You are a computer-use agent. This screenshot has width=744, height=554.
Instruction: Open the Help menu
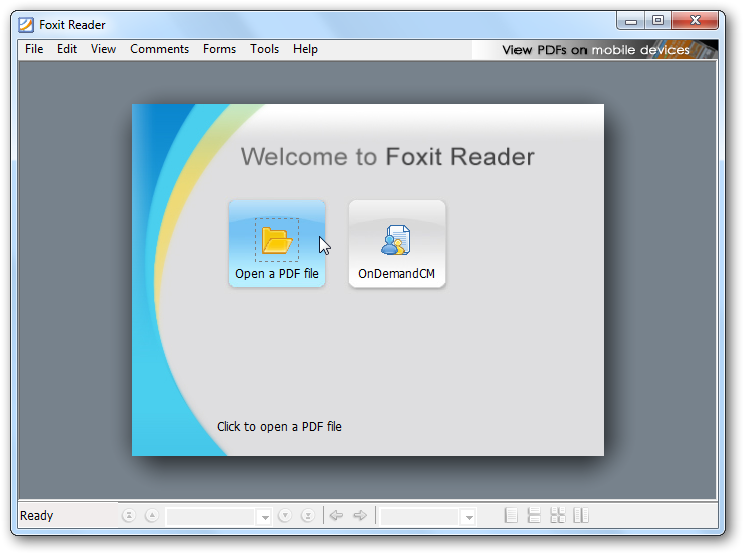pos(305,49)
